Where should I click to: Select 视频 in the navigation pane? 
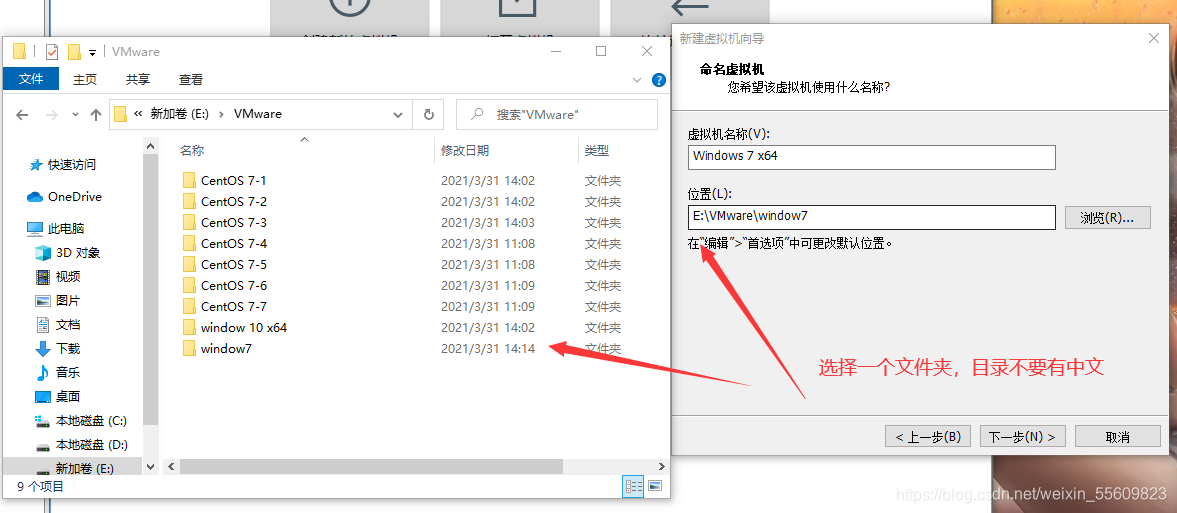(x=68, y=276)
